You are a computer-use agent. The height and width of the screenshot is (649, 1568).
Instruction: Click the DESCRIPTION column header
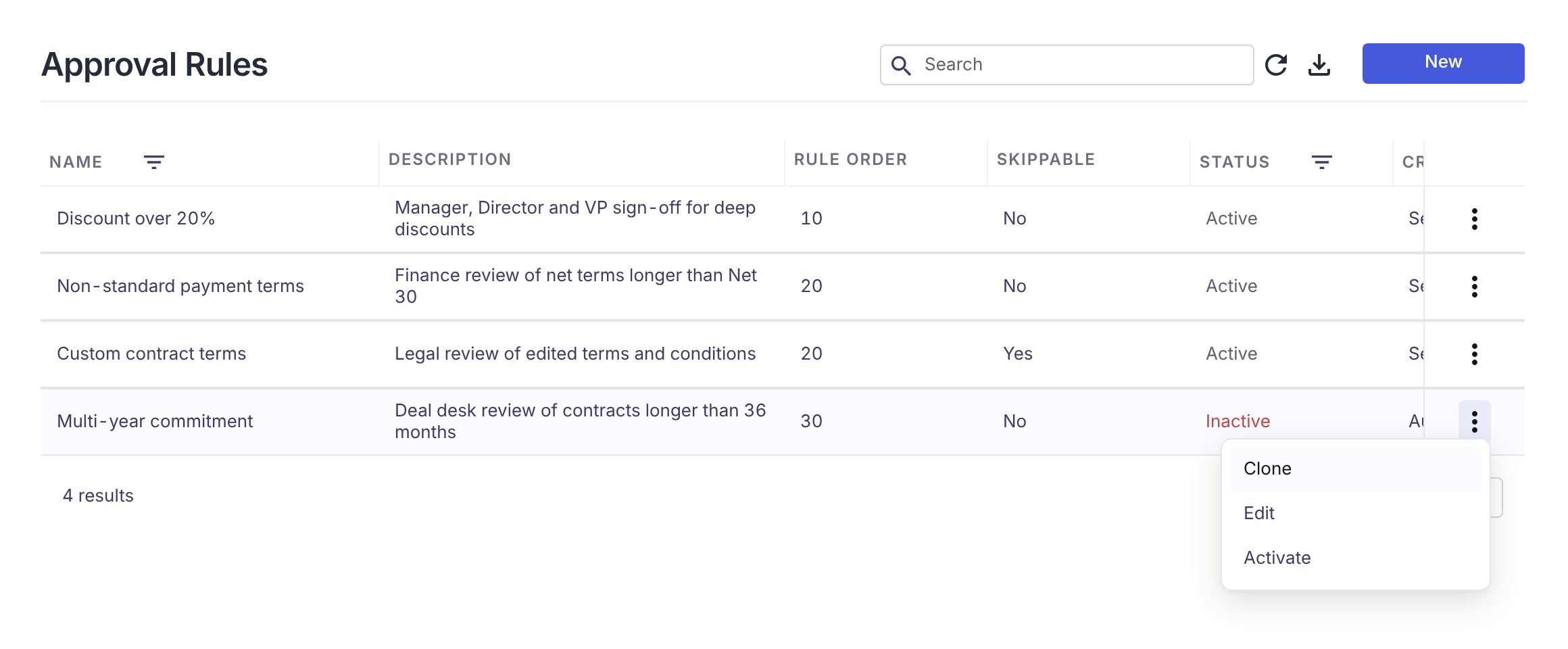pyautogui.click(x=449, y=160)
